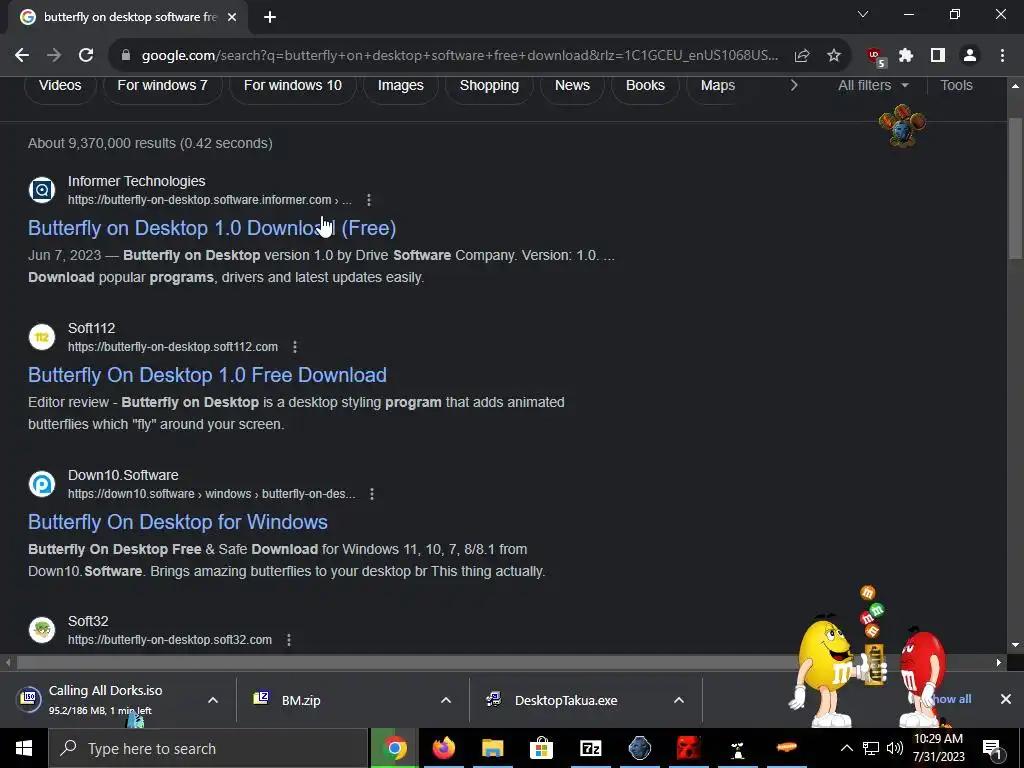
Task: Open Butterfly On Desktop 1.0 Free Download
Action: click(x=207, y=375)
